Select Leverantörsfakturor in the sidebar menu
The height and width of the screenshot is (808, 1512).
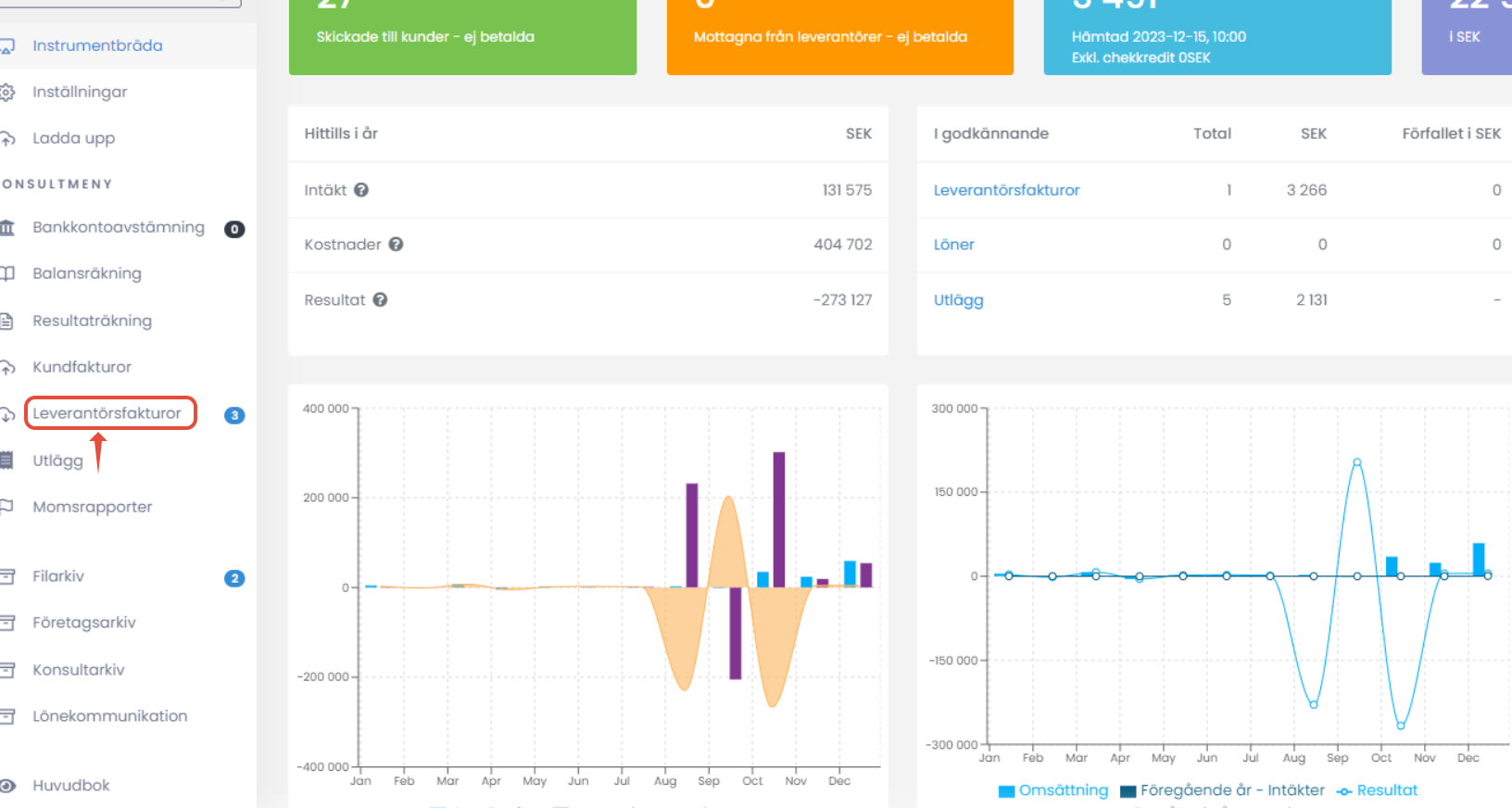[x=107, y=413]
